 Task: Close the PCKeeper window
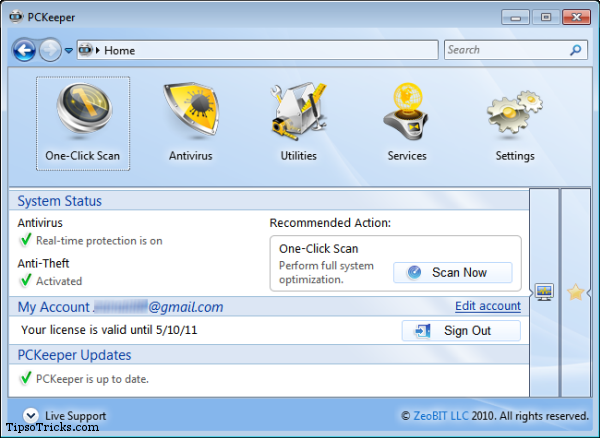[577, 18]
